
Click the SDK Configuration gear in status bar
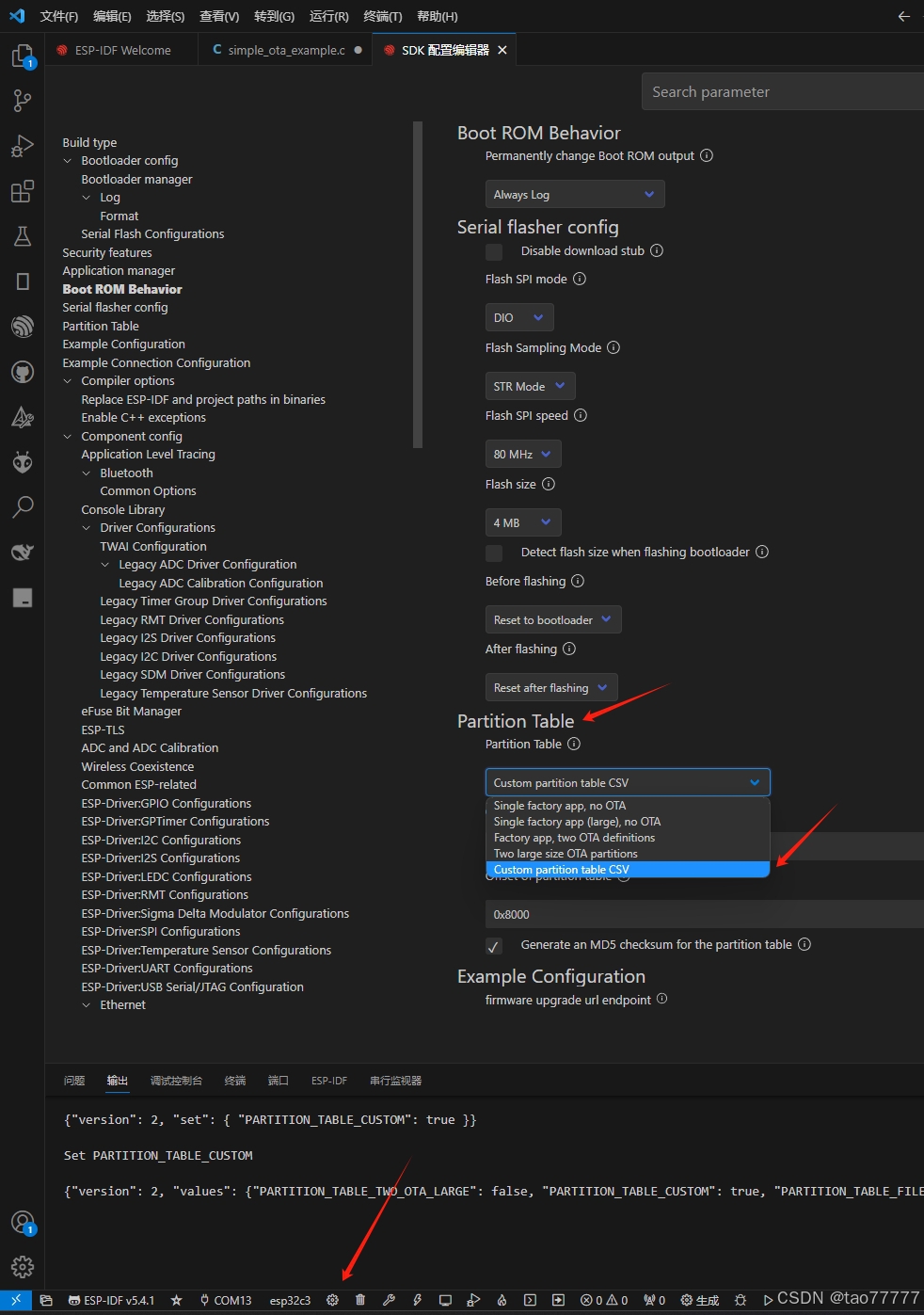[332, 1300]
